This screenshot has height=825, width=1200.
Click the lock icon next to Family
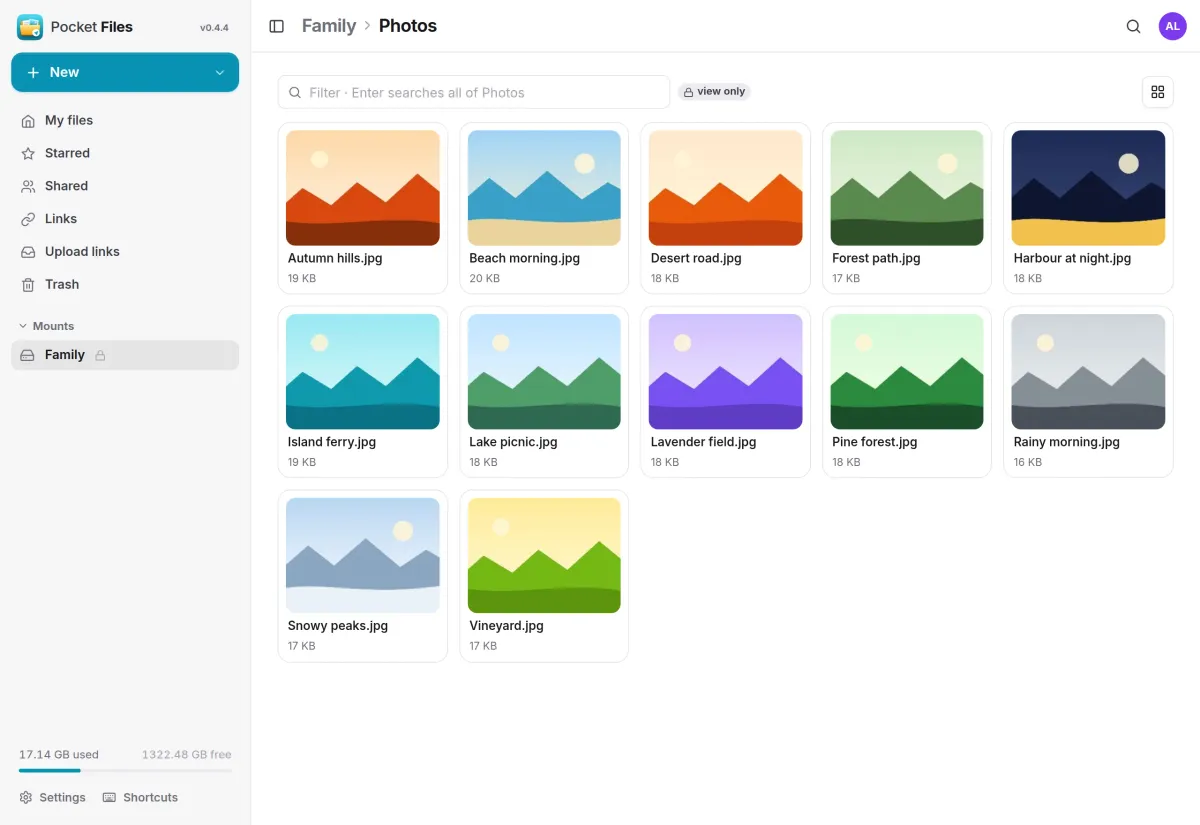tap(100, 356)
